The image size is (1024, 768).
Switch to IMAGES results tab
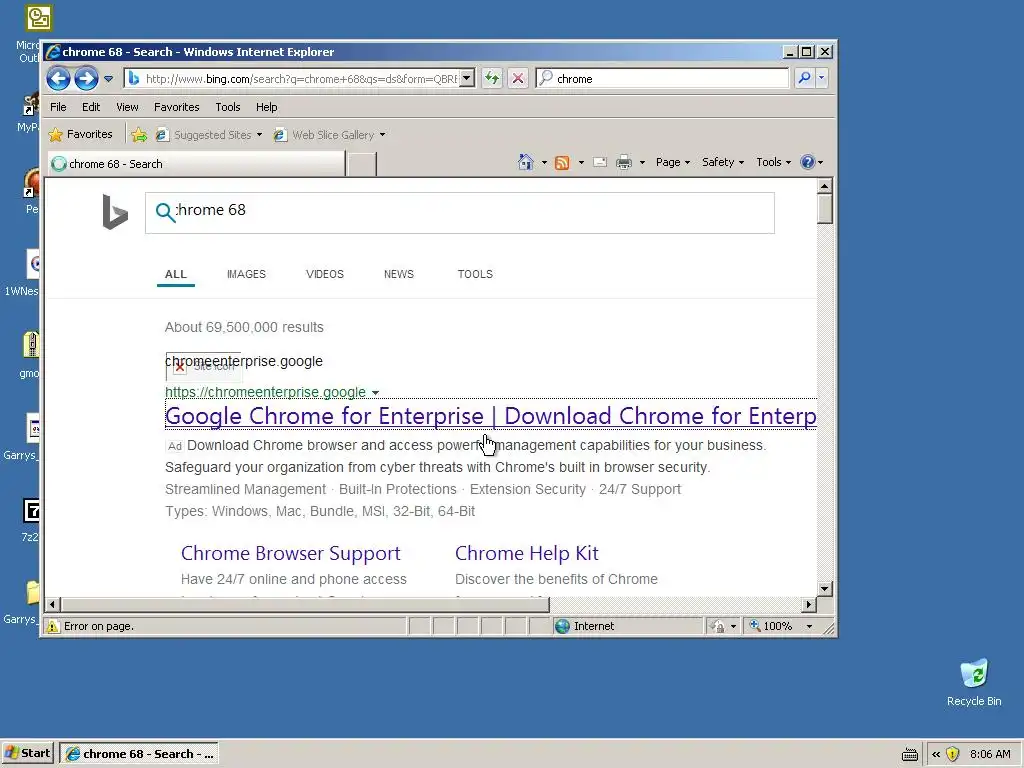tap(246, 274)
